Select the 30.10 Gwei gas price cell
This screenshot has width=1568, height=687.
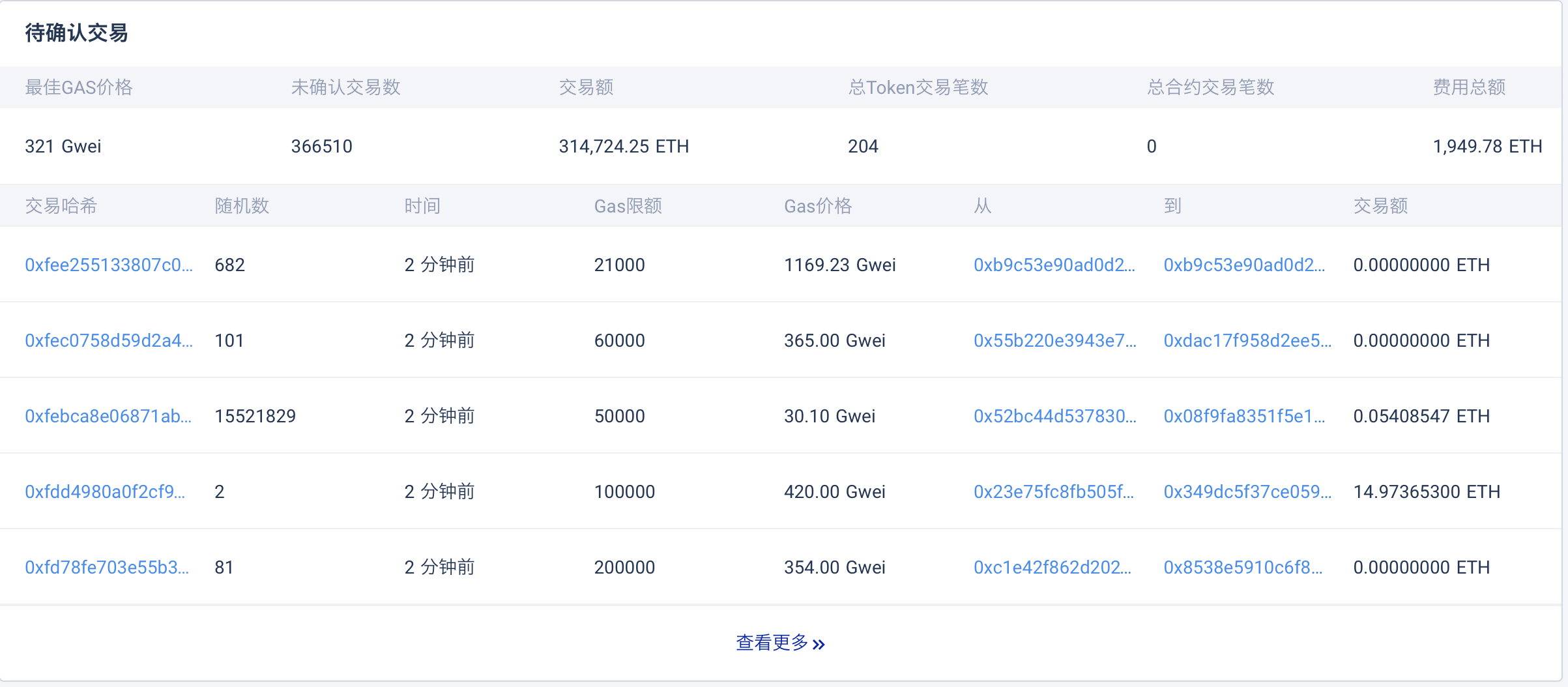[830, 416]
